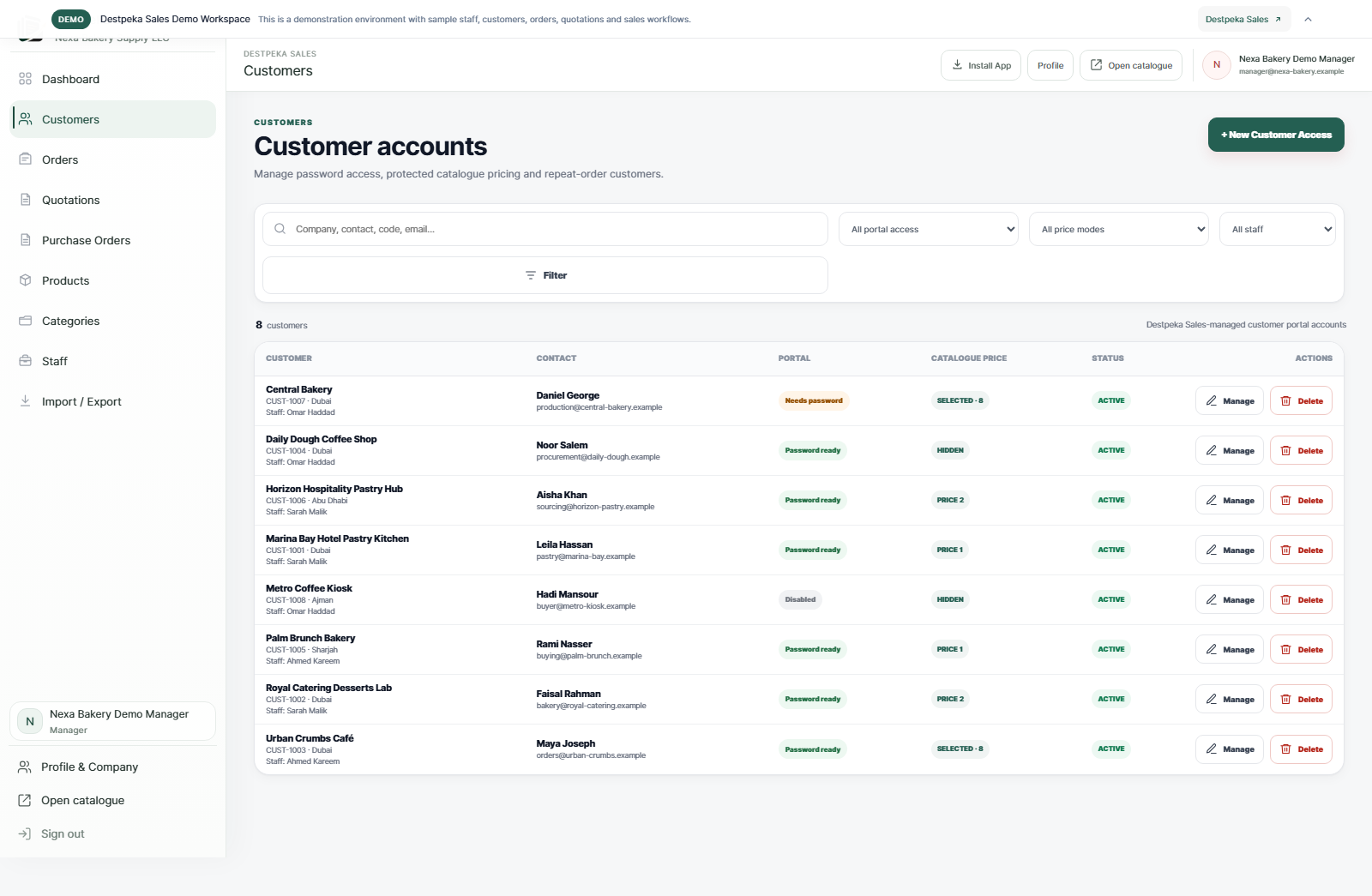Click the pencil icon for Central Bakery
Screen dimensions: 1372x896
coord(1212,400)
